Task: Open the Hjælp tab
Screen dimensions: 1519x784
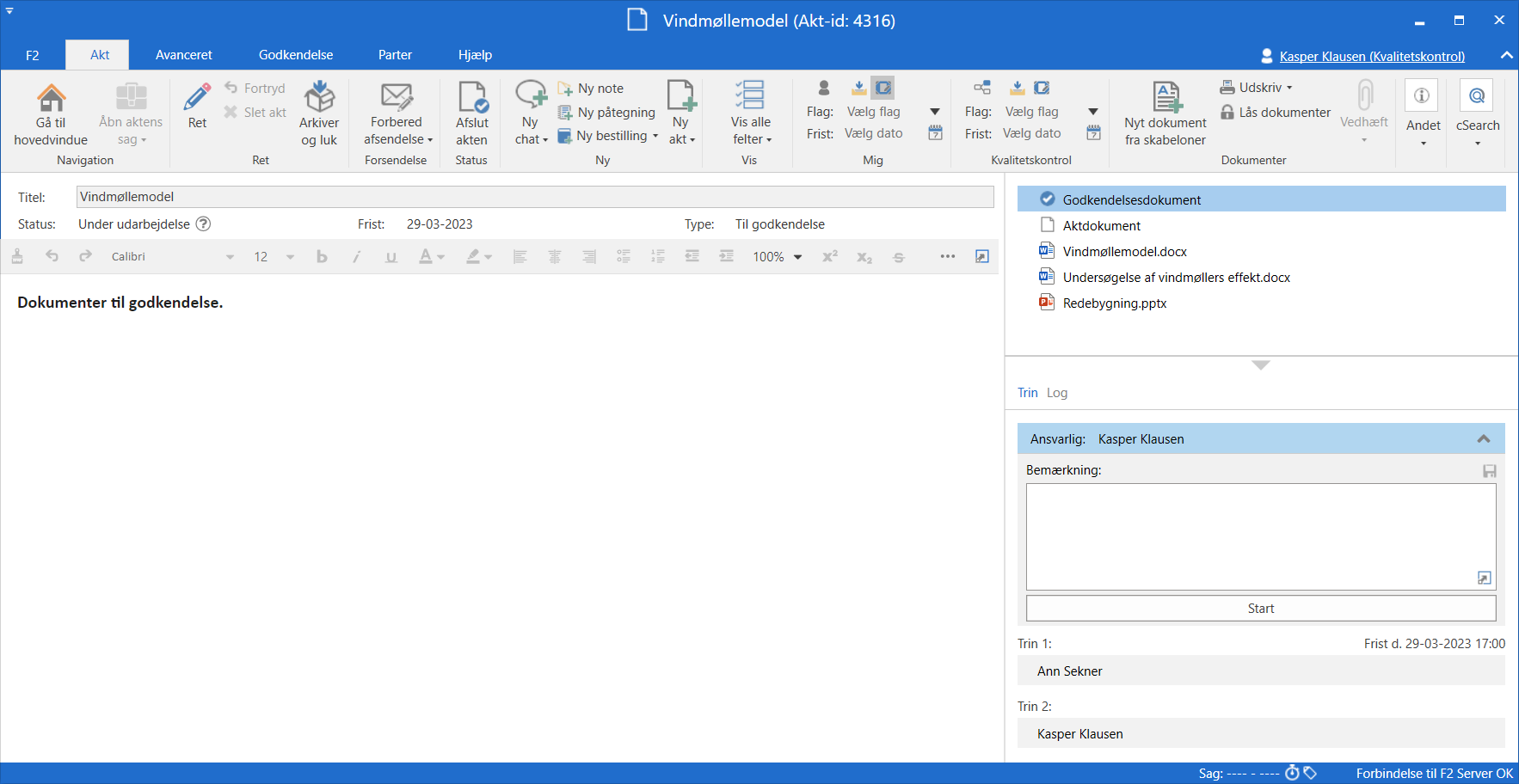Action: [475, 55]
